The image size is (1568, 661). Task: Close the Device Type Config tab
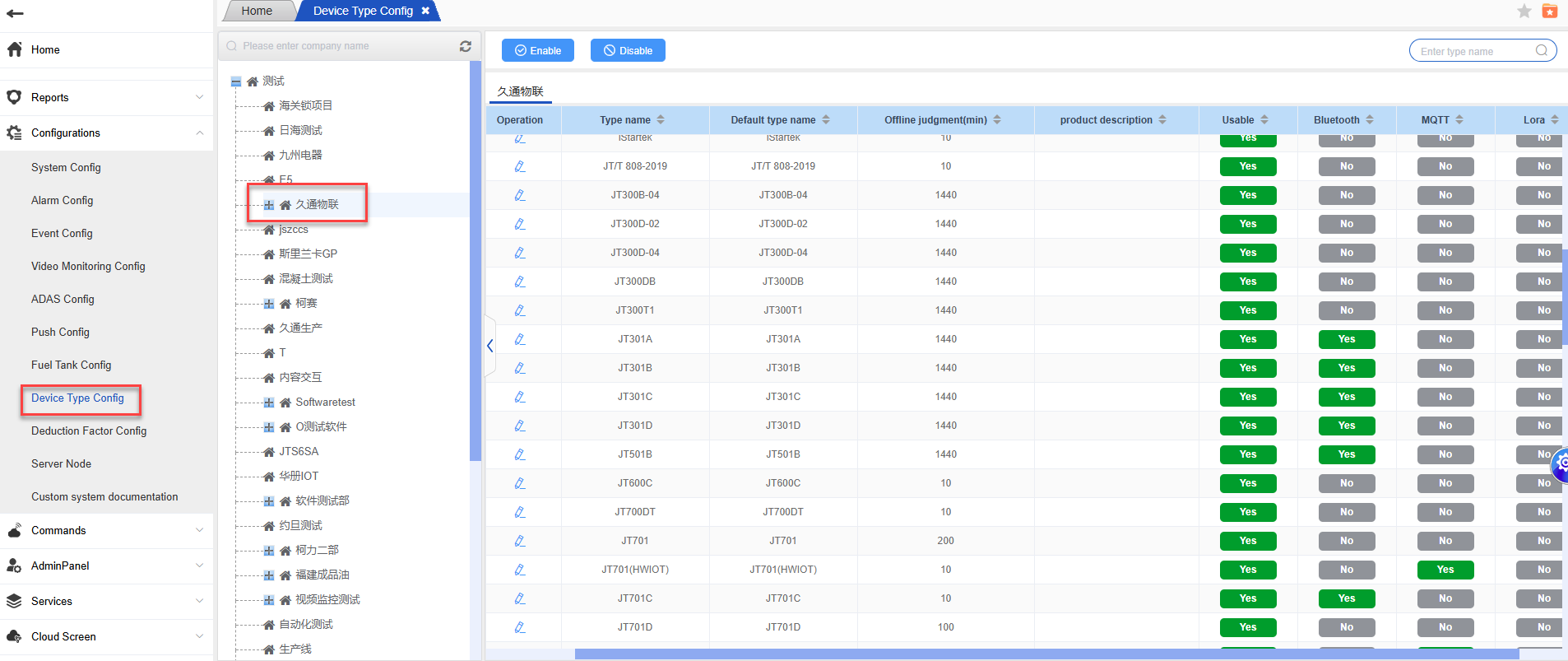425,11
